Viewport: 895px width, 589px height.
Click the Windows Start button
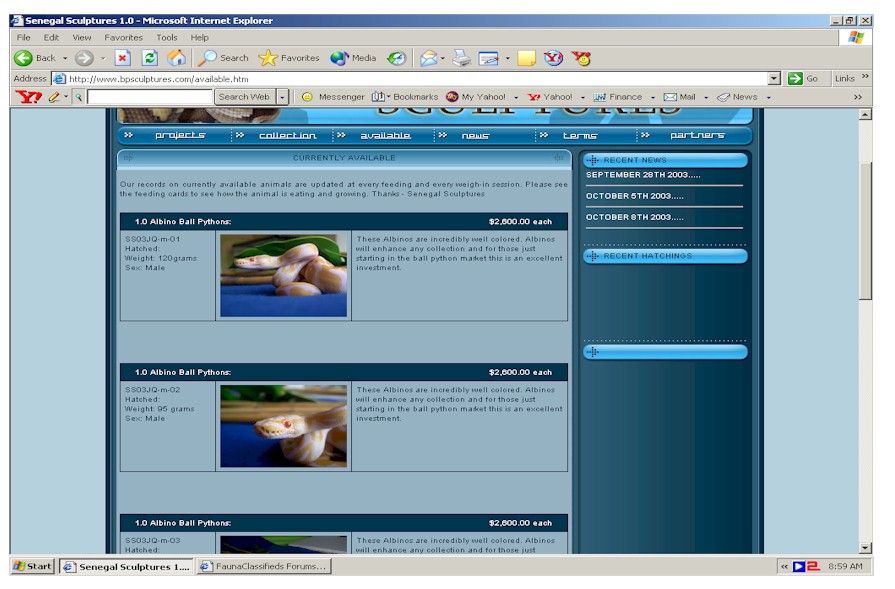point(33,566)
